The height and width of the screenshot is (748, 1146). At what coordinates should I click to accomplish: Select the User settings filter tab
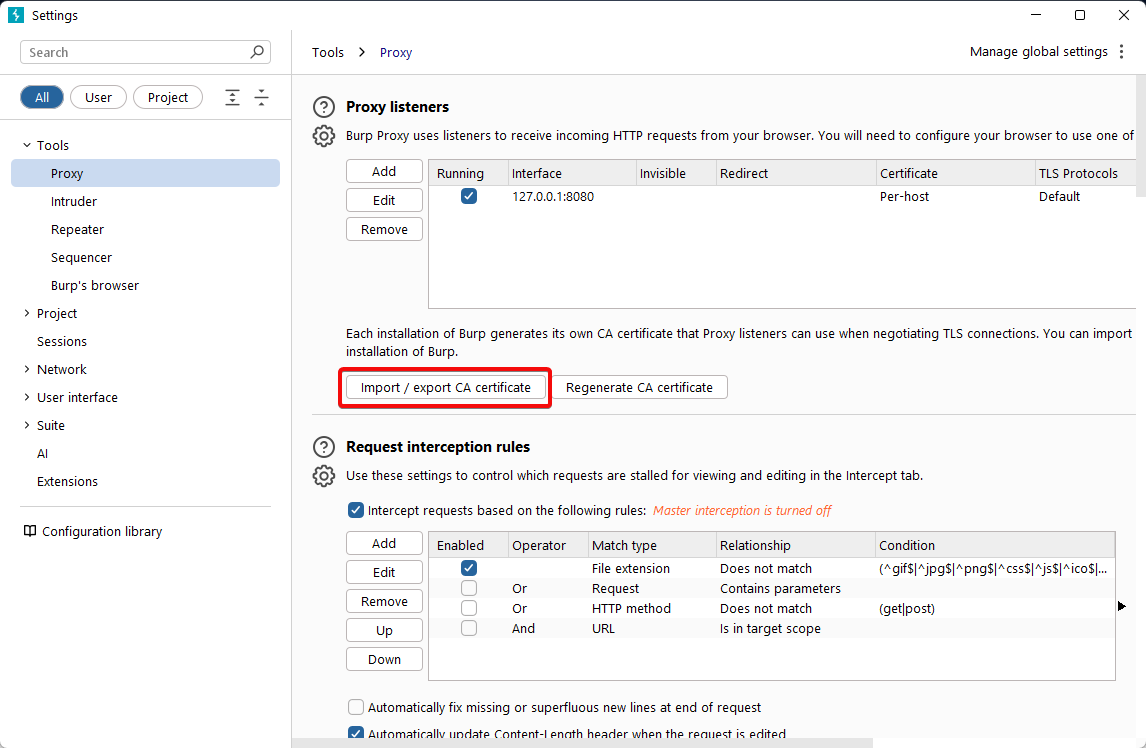(98, 97)
